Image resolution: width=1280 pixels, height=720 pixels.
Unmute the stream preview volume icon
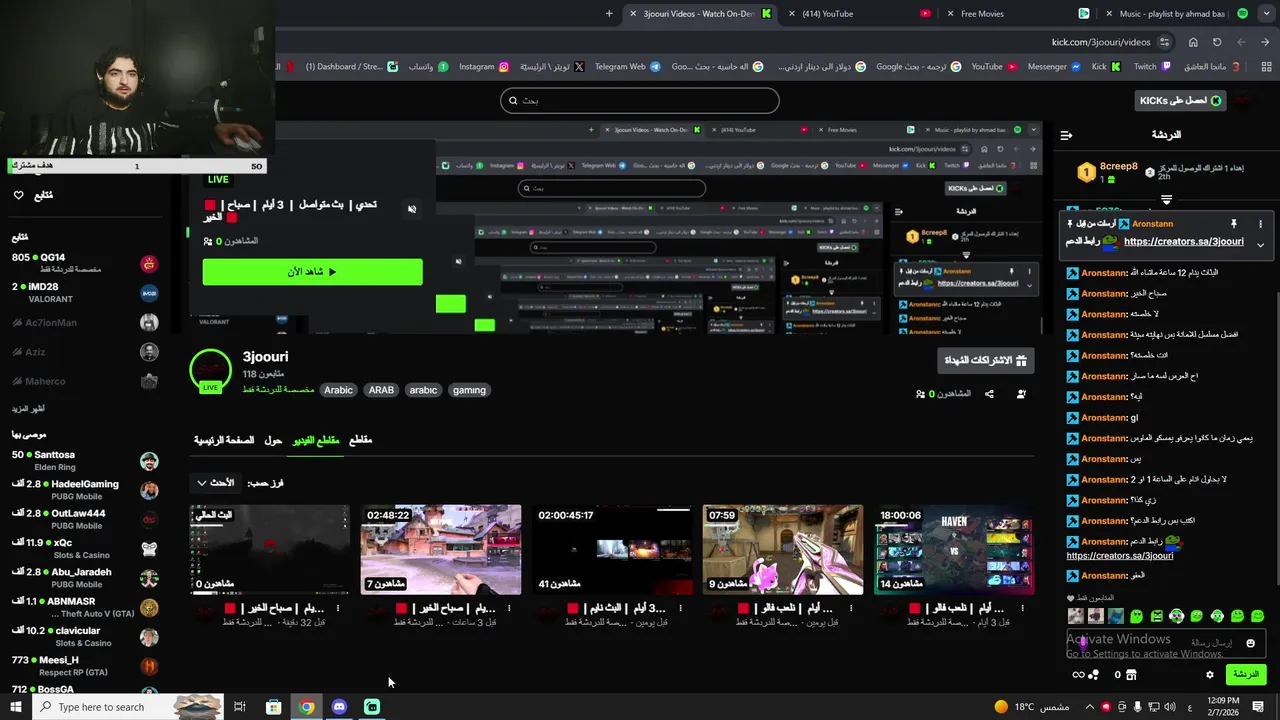412,209
